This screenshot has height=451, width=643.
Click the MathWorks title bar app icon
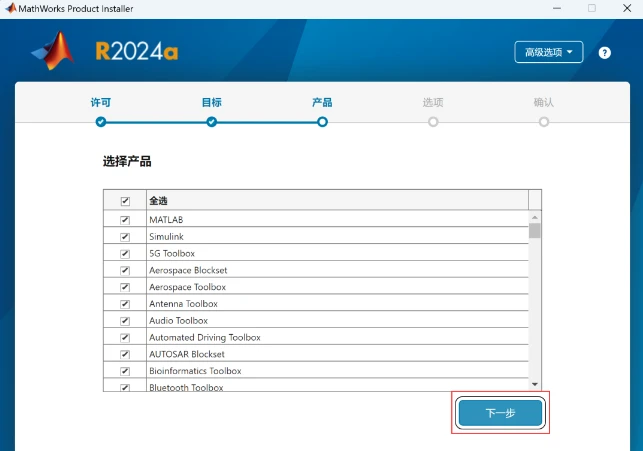(11, 8)
